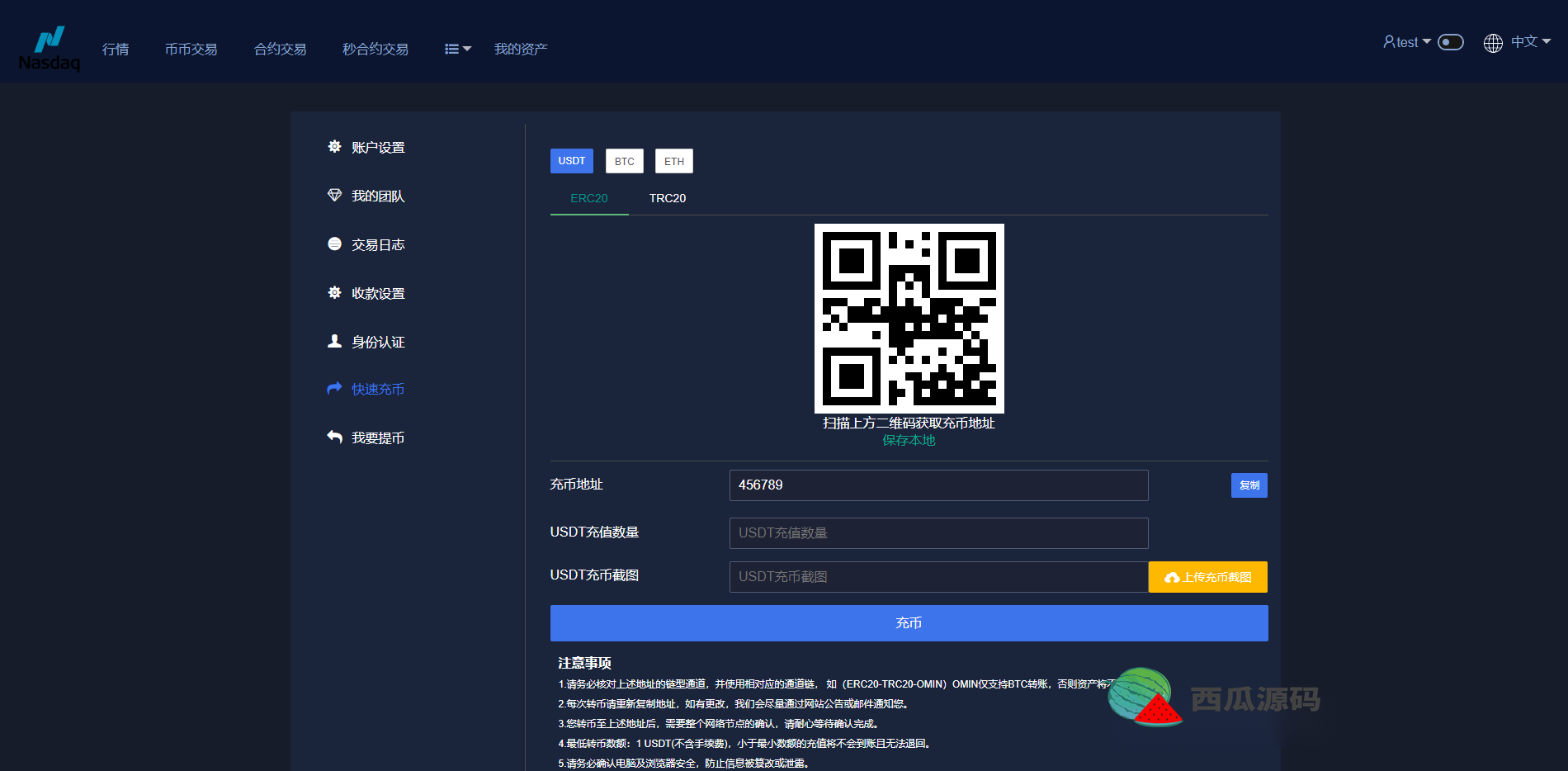The image size is (1568, 771).
Task: Click the reply arrow icon beside 我要提币
Action: (x=334, y=437)
